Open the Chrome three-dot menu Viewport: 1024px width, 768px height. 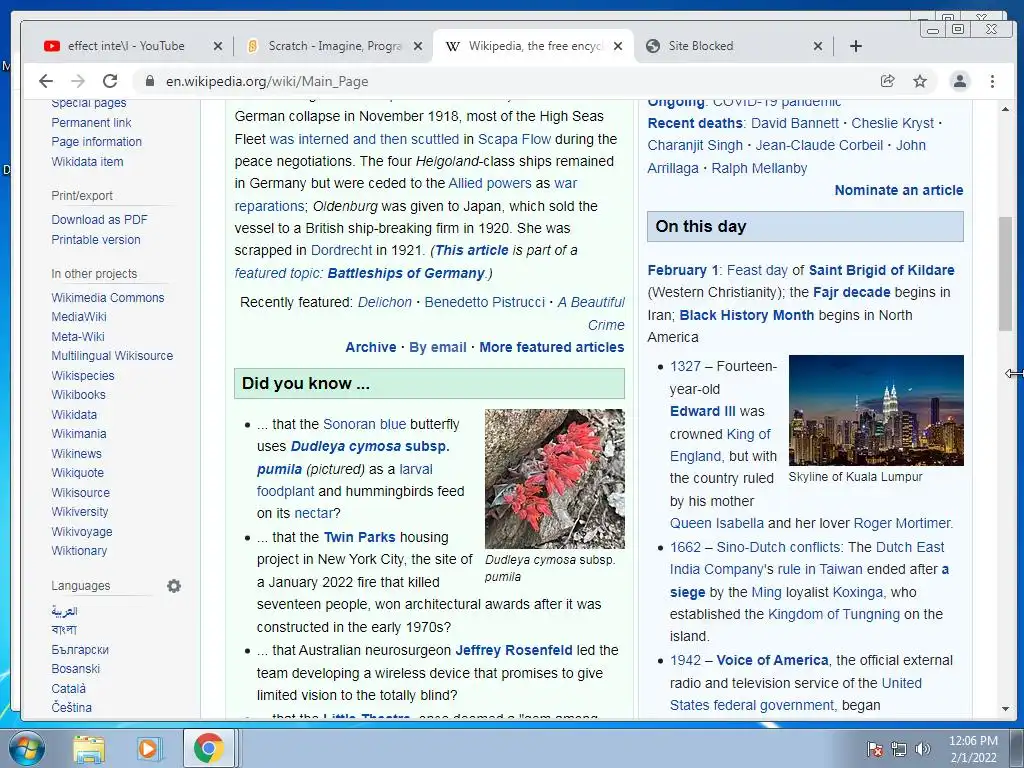pos(992,81)
